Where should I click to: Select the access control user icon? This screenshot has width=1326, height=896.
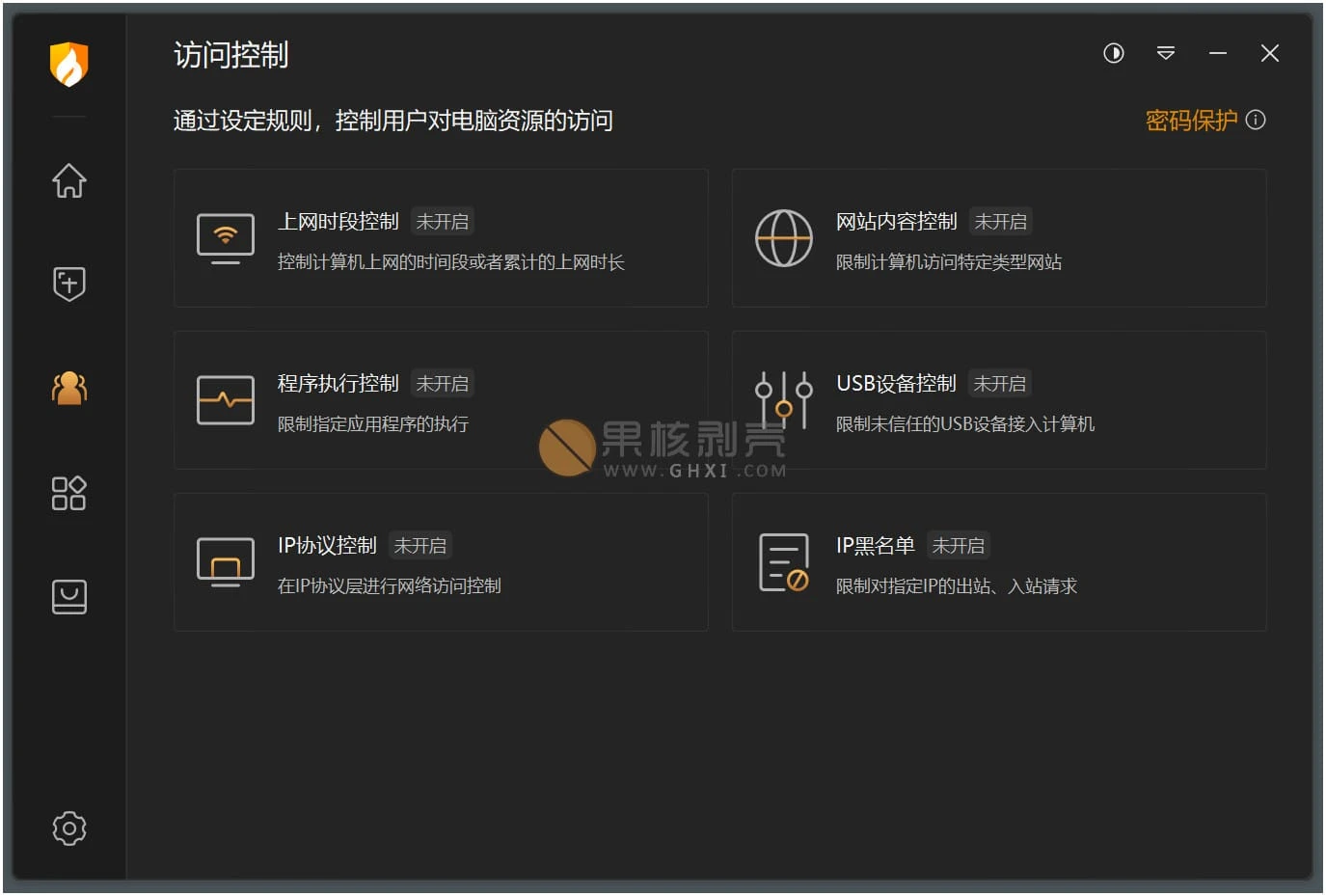tap(68, 388)
